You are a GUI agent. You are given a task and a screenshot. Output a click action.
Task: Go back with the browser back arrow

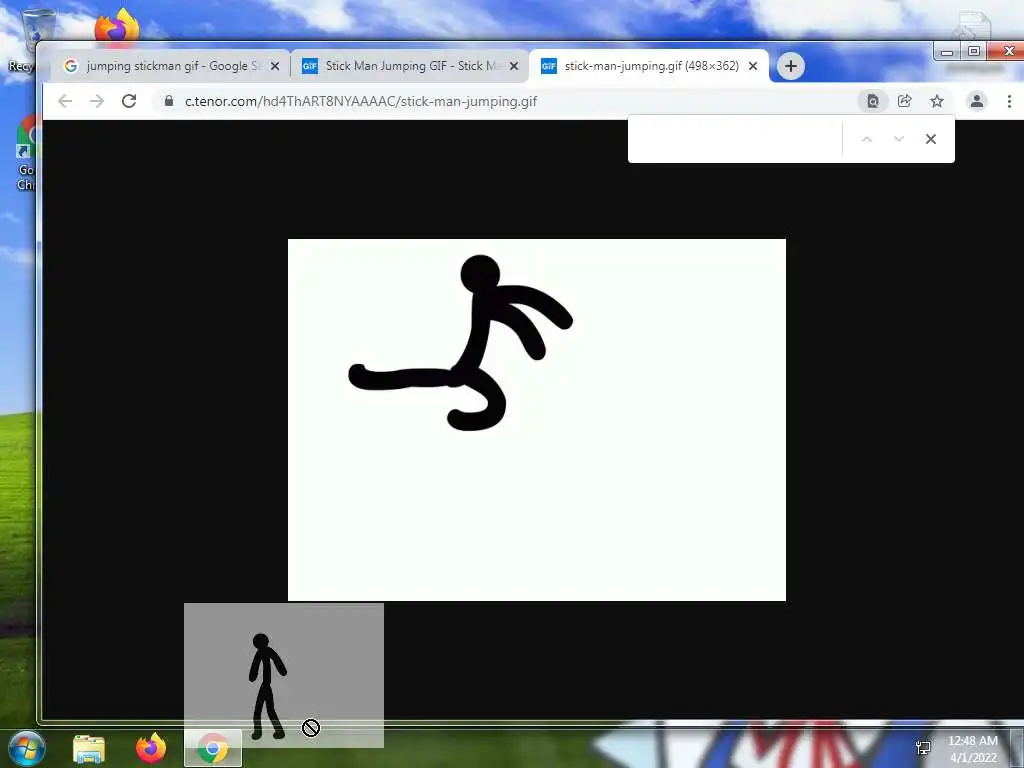(65, 101)
